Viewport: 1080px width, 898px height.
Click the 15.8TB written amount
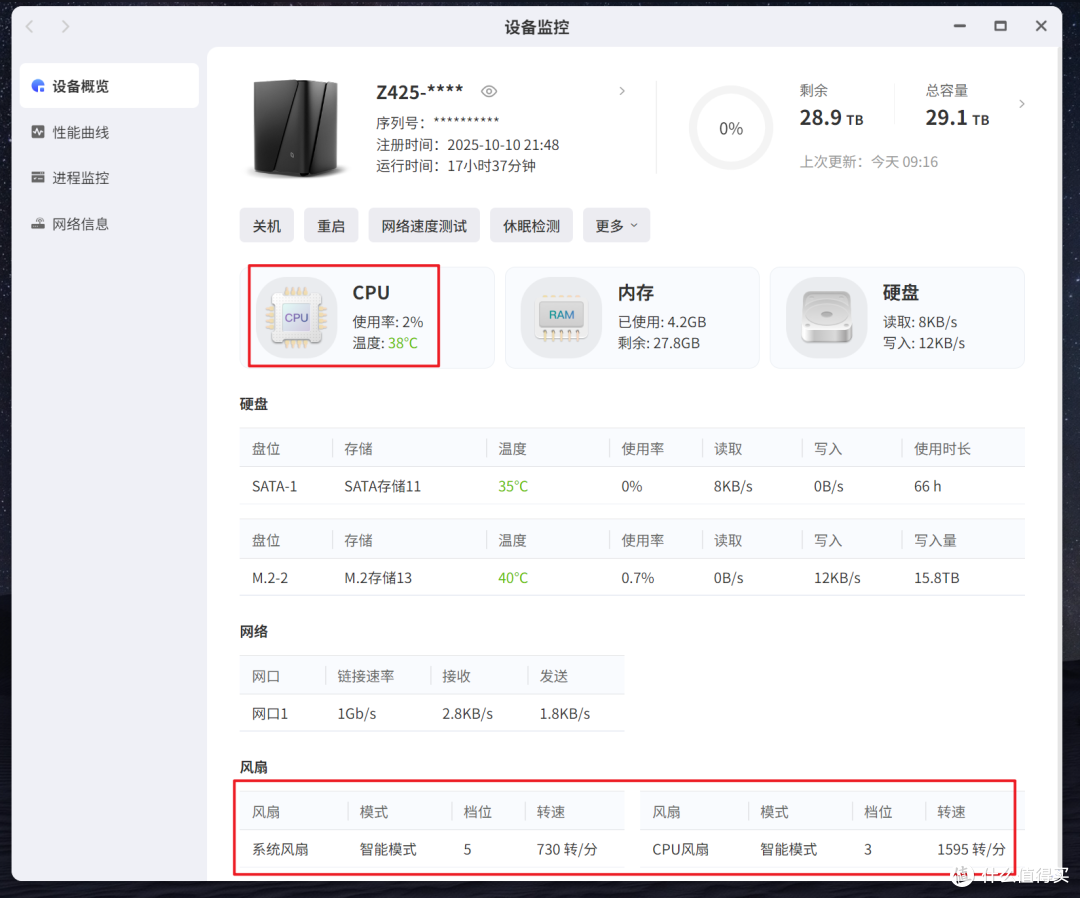937,578
